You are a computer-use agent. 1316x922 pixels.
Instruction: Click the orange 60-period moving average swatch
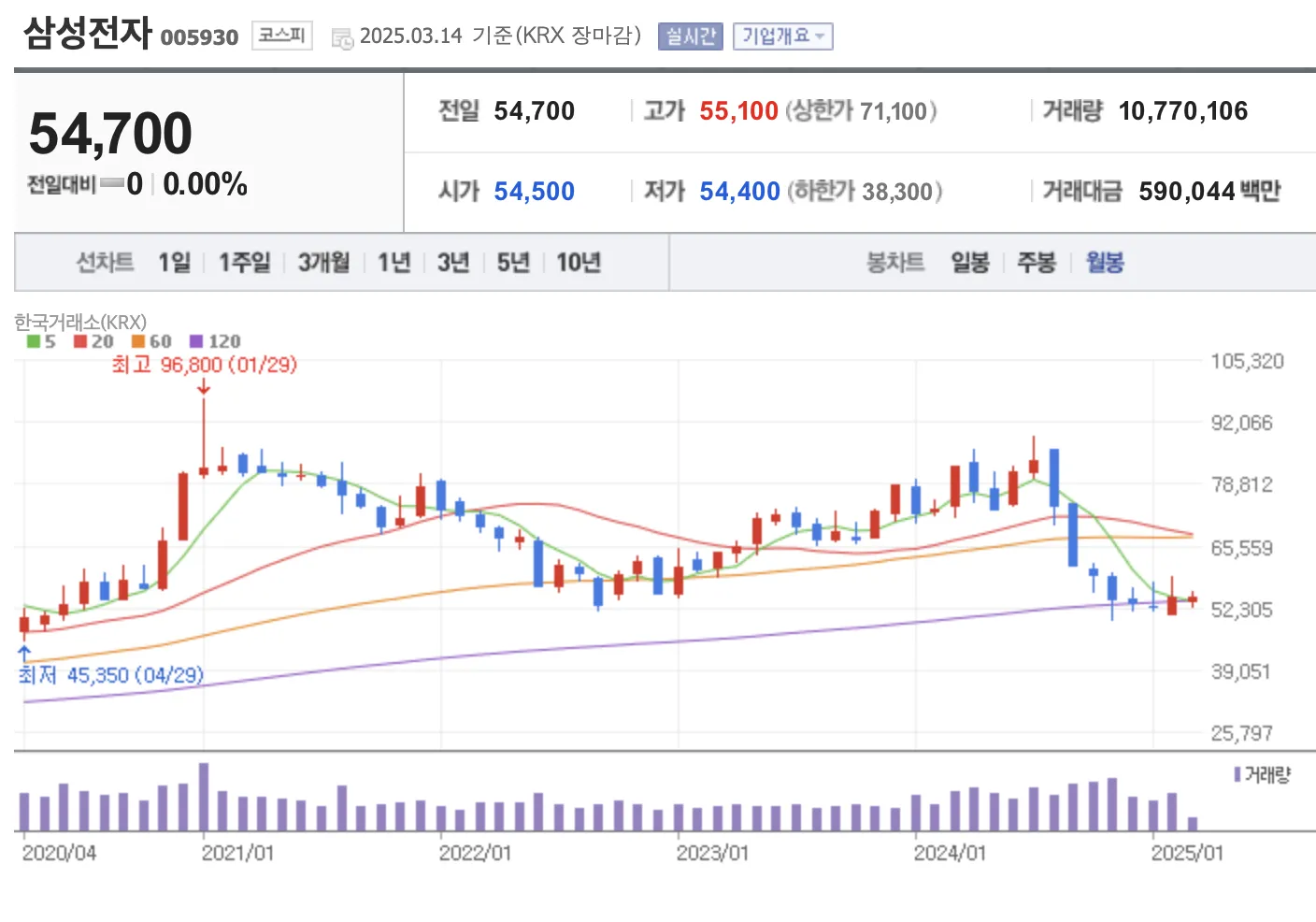[x=138, y=341]
